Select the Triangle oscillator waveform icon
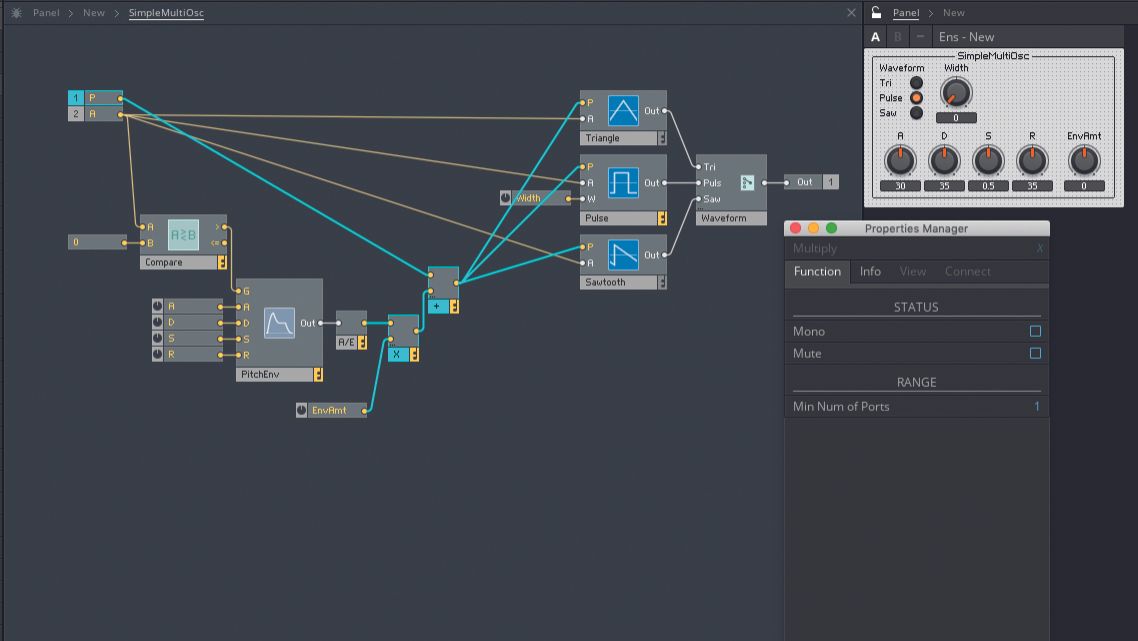The height and width of the screenshot is (641, 1138). click(x=623, y=108)
